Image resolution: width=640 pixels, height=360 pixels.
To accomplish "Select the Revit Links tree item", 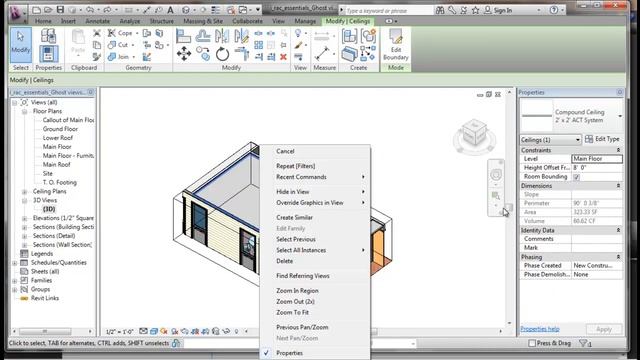I will [x=44, y=298].
